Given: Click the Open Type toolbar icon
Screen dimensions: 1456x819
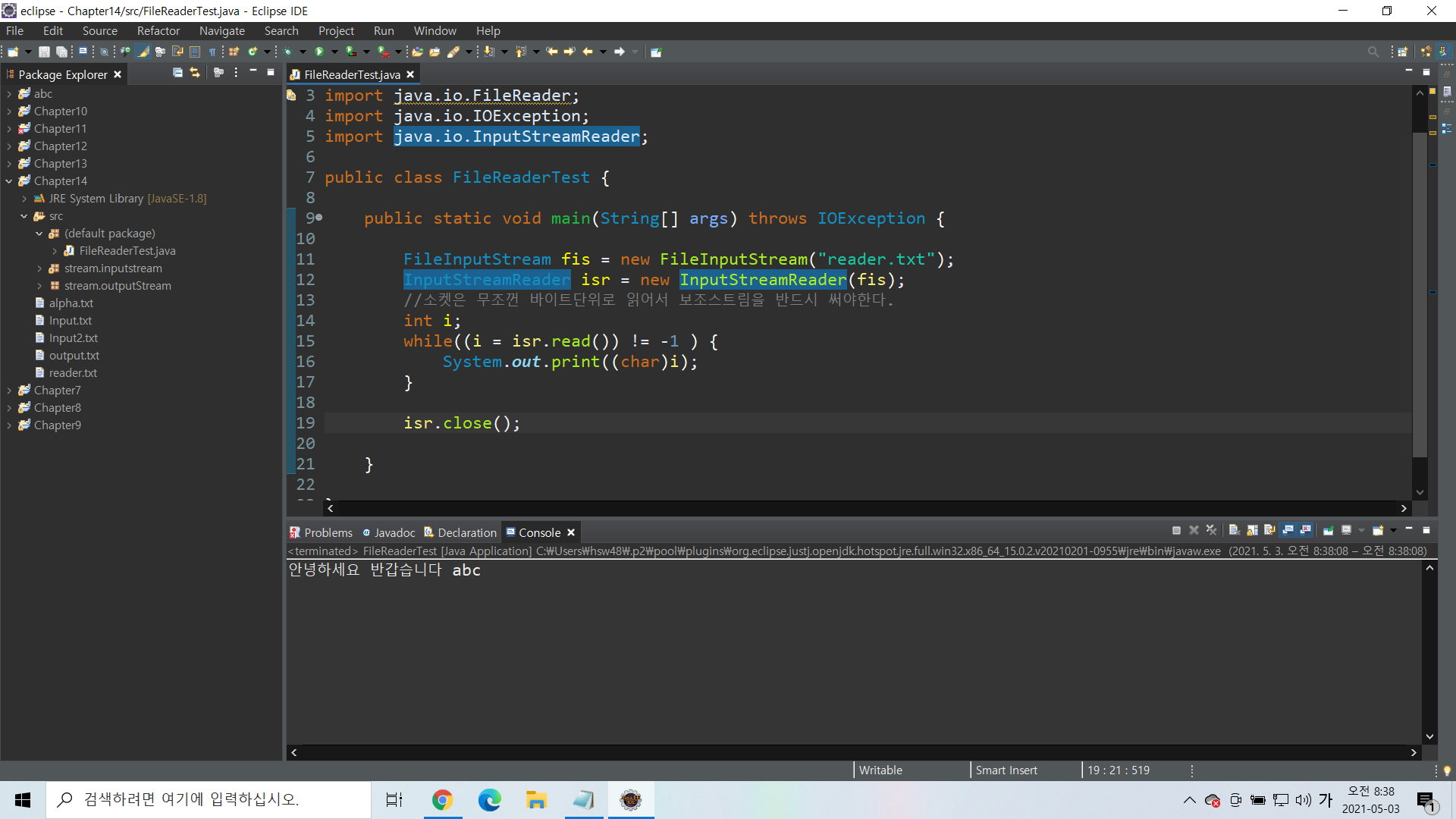Looking at the screenshot, I should pyautogui.click(x=418, y=52).
